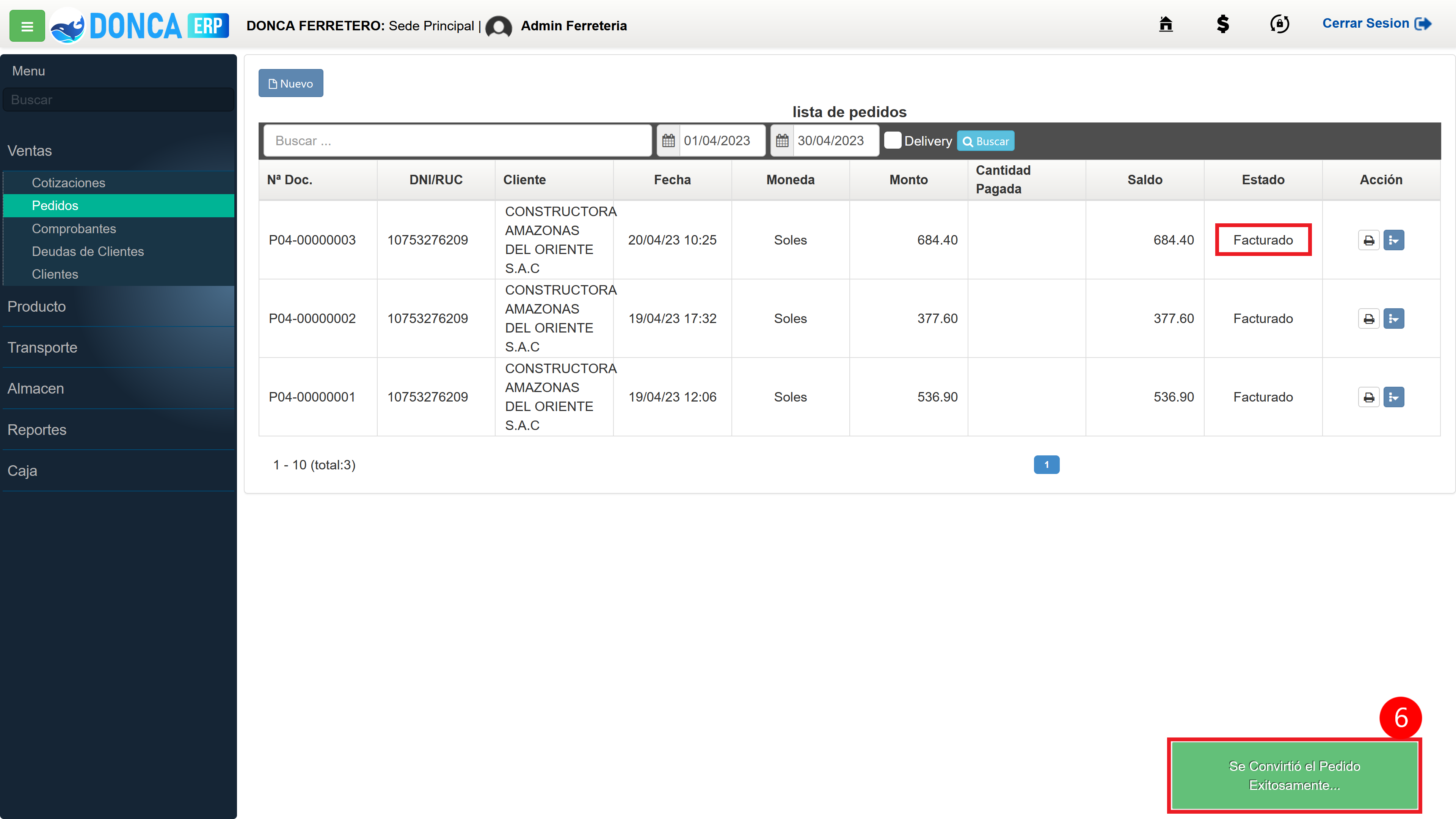Select Pedidos in the sidebar
1456x819 pixels.
(118, 206)
